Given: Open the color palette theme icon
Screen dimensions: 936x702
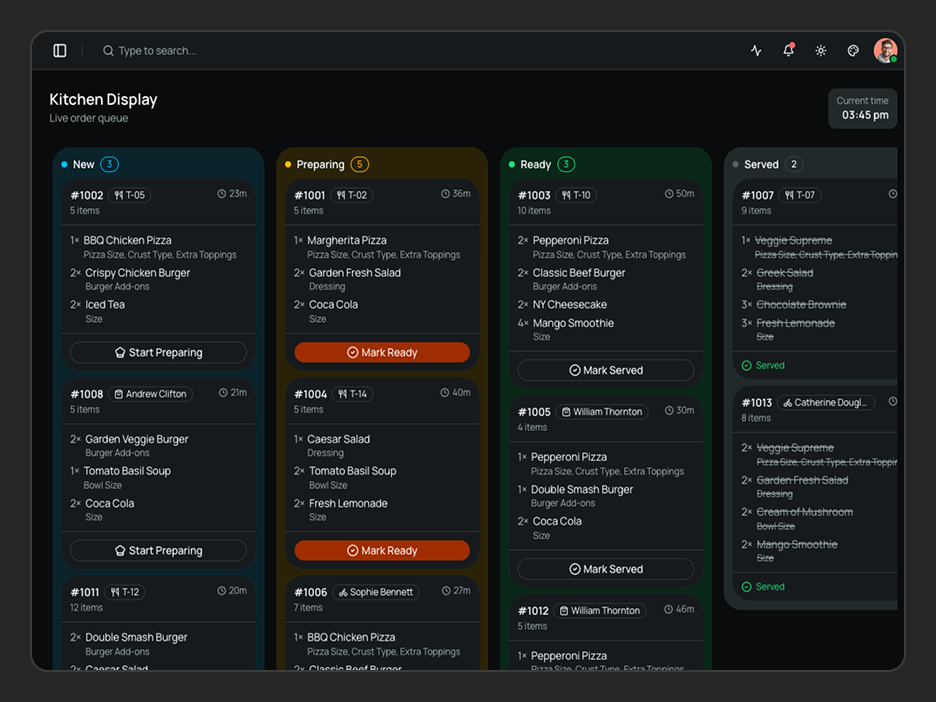Looking at the screenshot, I should (853, 51).
